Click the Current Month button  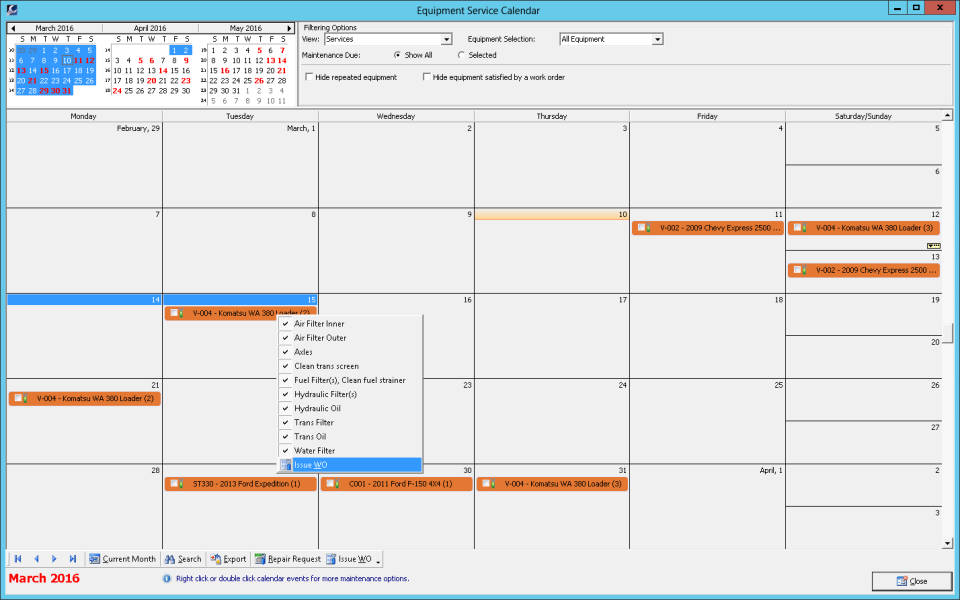click(122, 559)
